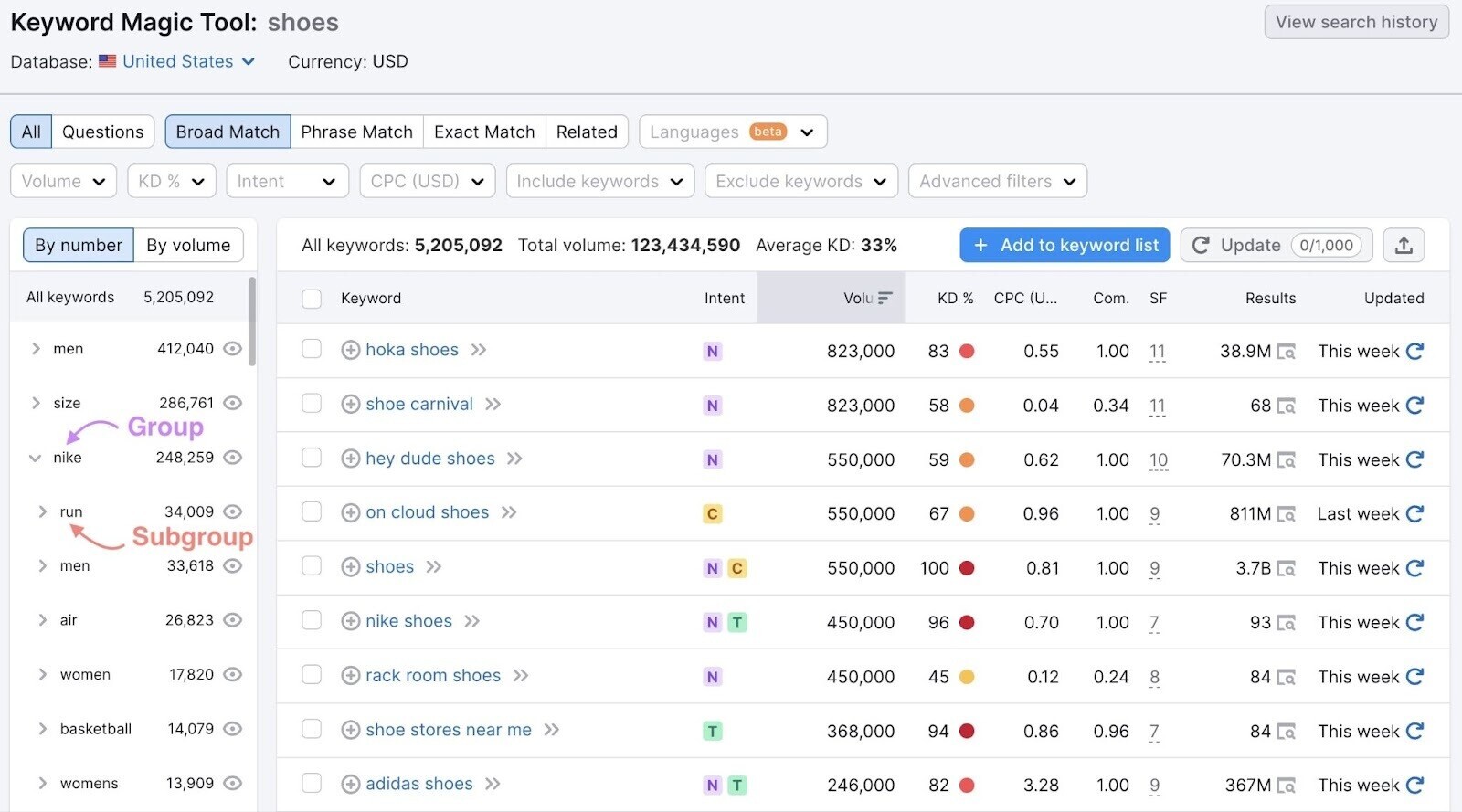The height and width of the screenshot is (812, 1462).
Task: Open double-arrow details for hoka shoes
Action: [479, 350]
